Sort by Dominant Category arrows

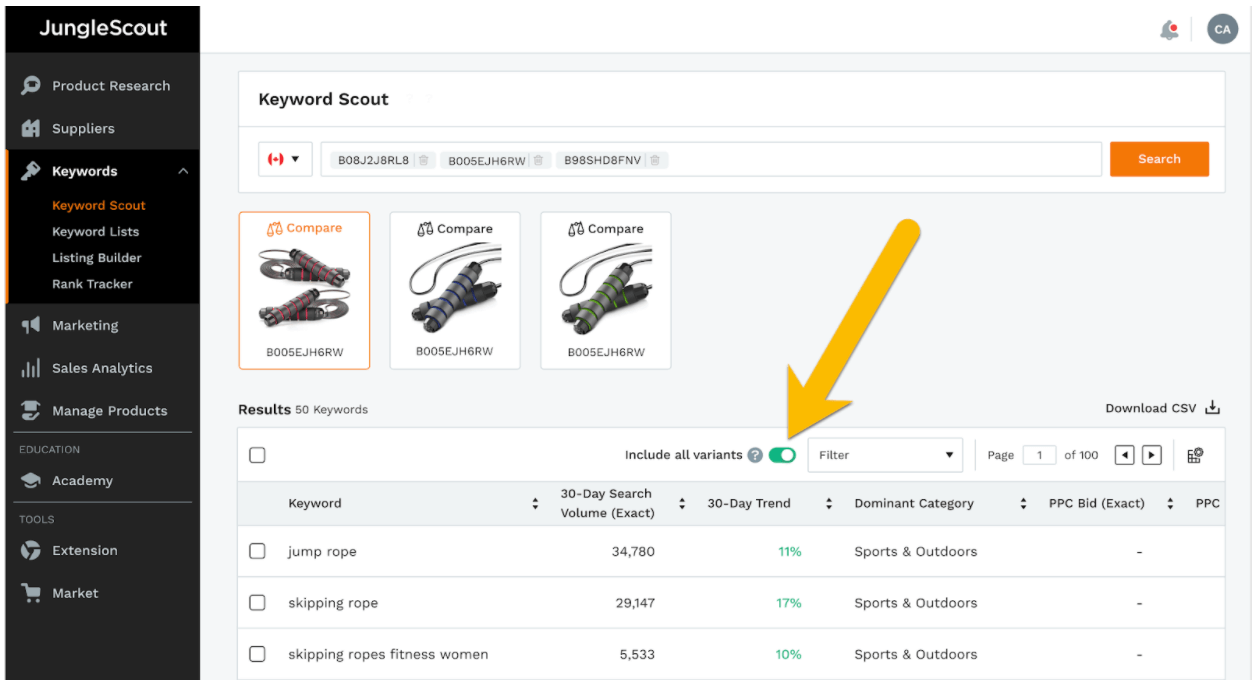1023,504
